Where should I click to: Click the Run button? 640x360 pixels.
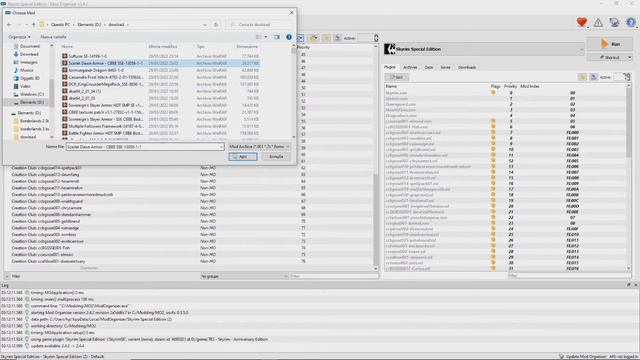point(610,44)
